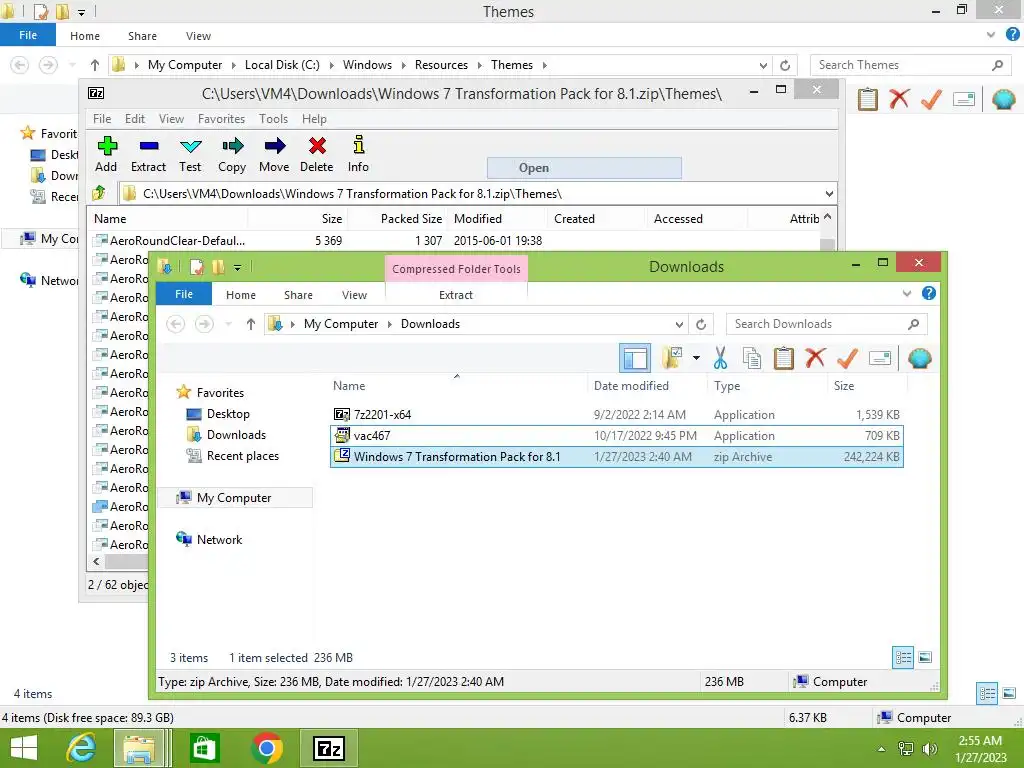
Task: Open Chrome from the taskbar
Action: (266, 748)
